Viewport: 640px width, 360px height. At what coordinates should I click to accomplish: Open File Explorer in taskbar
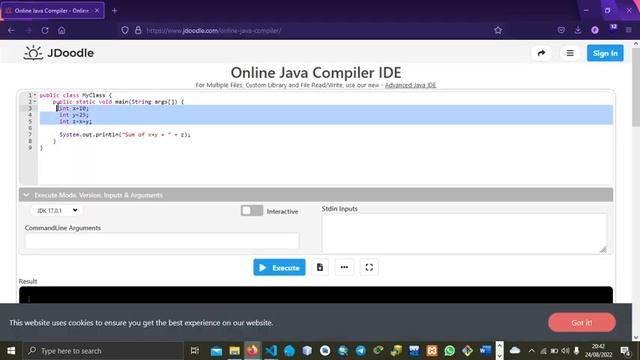[234, 351]
